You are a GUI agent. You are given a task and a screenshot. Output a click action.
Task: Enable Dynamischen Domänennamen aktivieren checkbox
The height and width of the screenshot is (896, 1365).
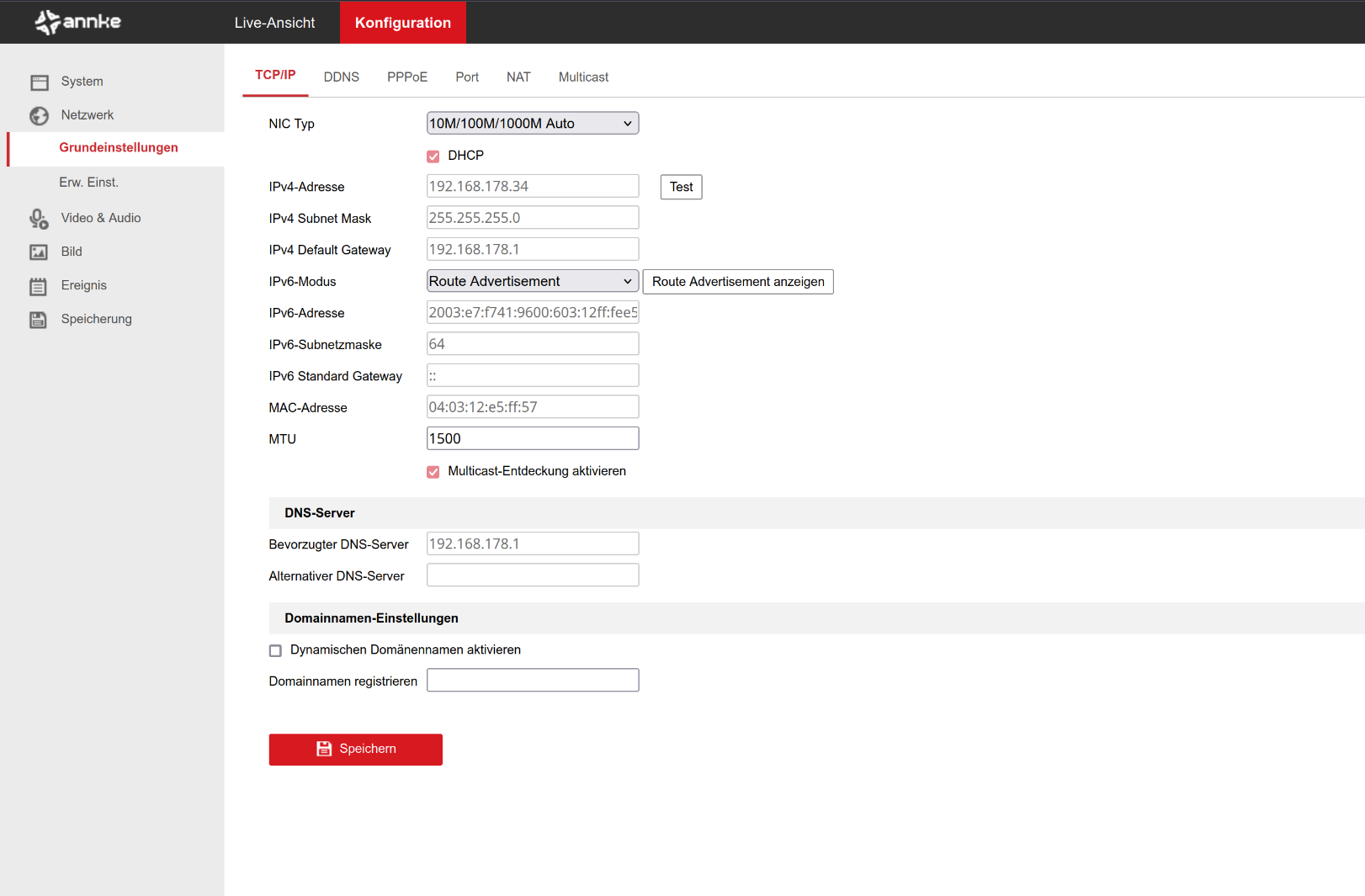275,650
